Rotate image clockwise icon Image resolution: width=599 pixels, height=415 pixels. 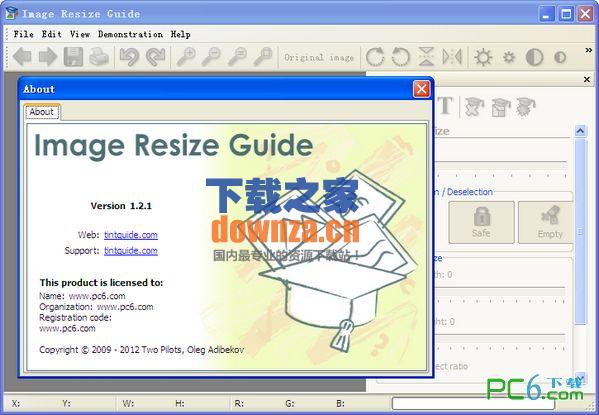375,57
